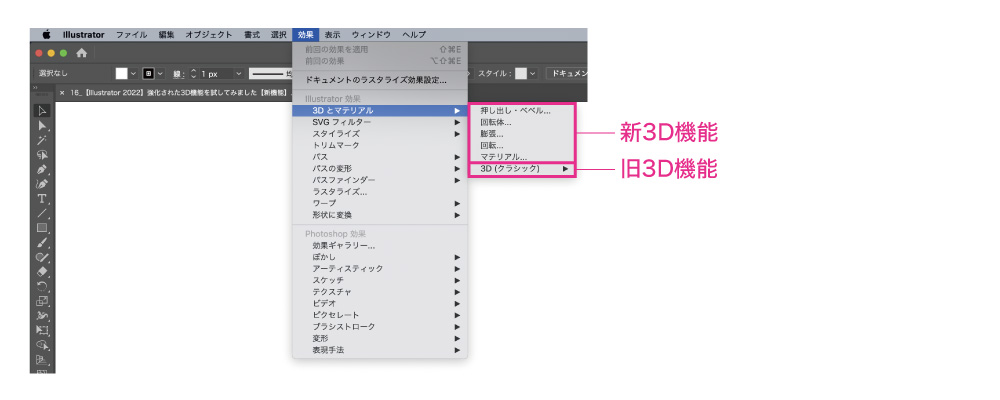Screen dimensions: 1000x400
Task: Open the 表示 menu
Action: [332, 34]
